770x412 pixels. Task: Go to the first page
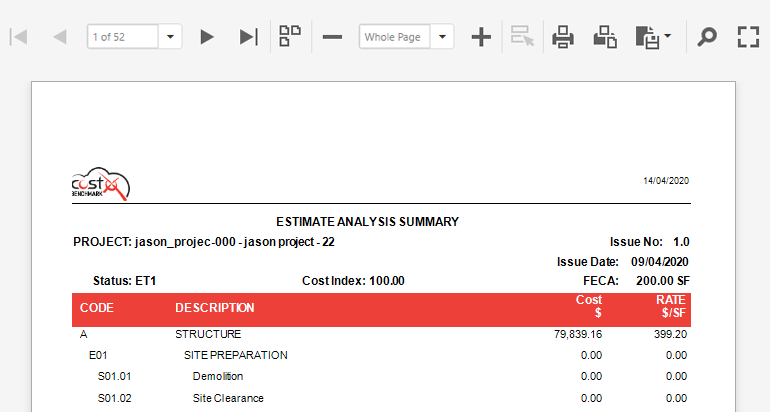pyautogui.click(x=19, y=37)
